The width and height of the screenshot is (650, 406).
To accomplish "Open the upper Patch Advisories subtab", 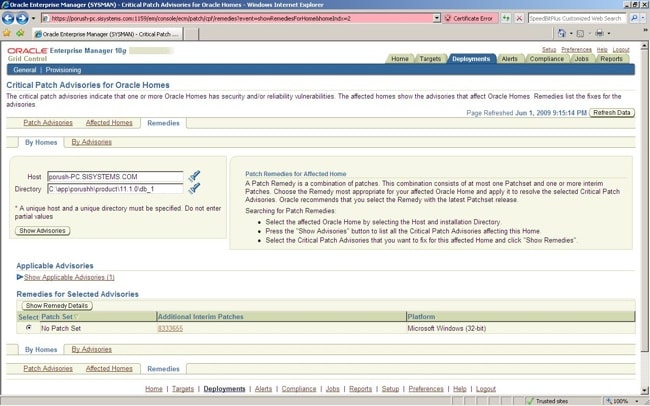I will tap(48, 123).
